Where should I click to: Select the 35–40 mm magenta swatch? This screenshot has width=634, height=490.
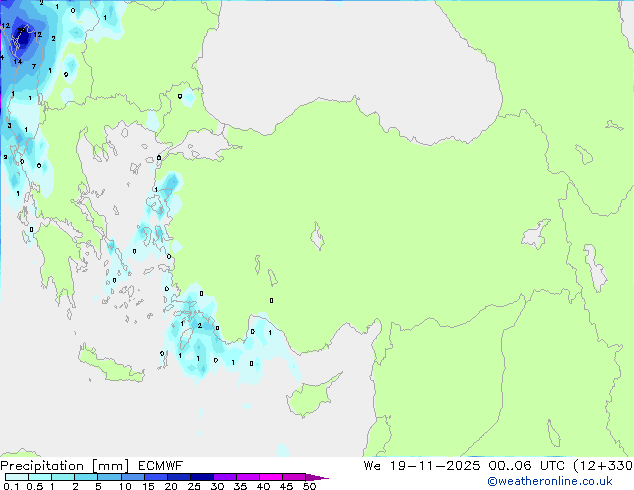(248, 477)
